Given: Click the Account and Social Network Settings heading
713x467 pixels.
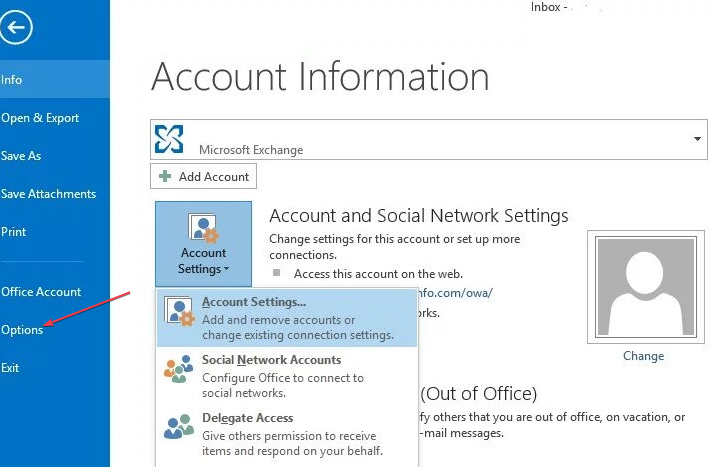Looking at the screenshot, I should click(x=419, y=216).
